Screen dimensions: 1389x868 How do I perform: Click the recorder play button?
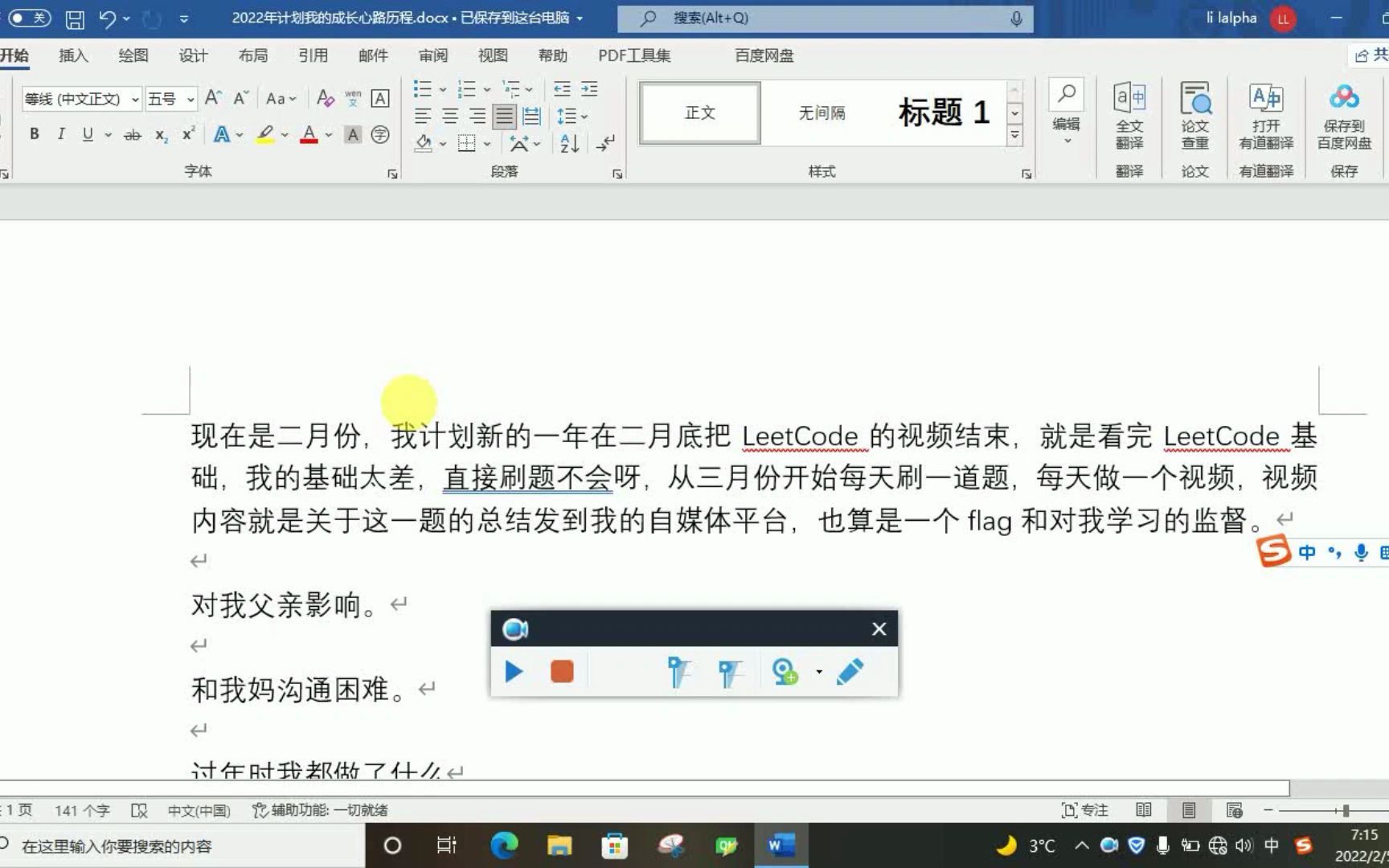(514, 670)
